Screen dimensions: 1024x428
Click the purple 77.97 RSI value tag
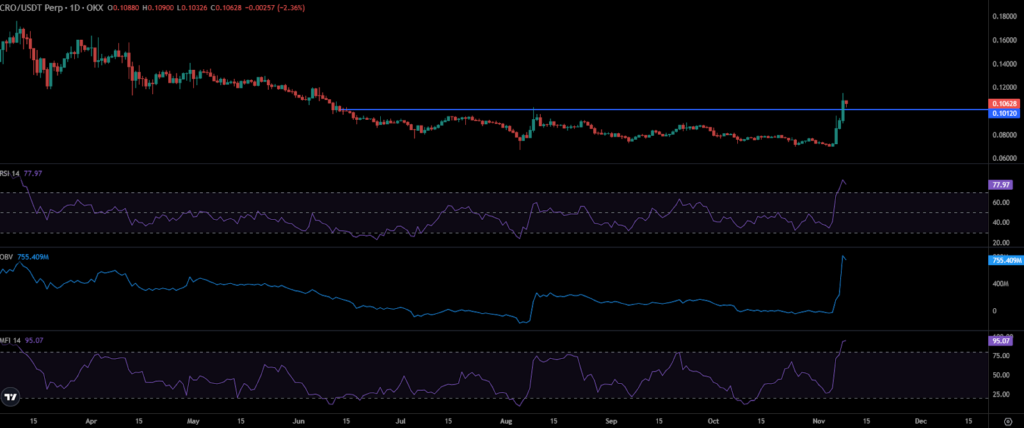coord(1001,185)
